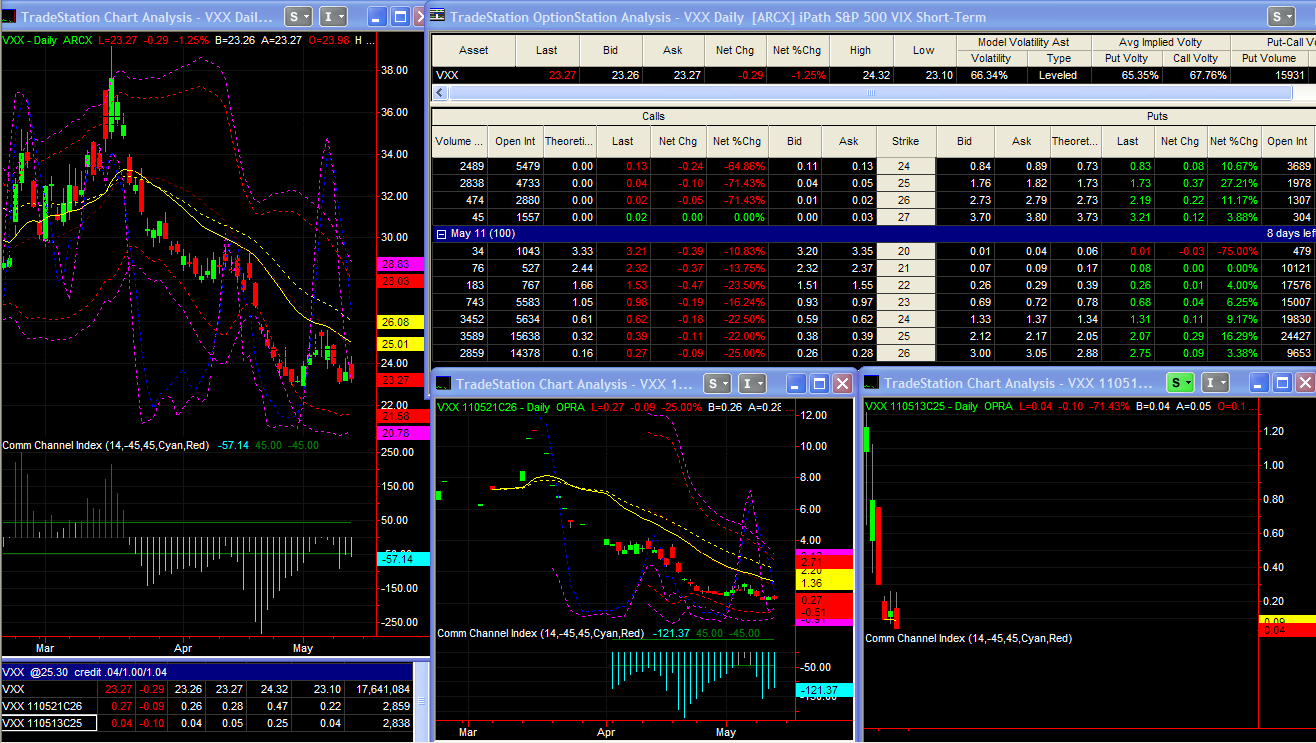The height and width of the screenshot is (743, 1316).
Task: Click the Low column header in the asset table
Action: click(x=923, y=50)
